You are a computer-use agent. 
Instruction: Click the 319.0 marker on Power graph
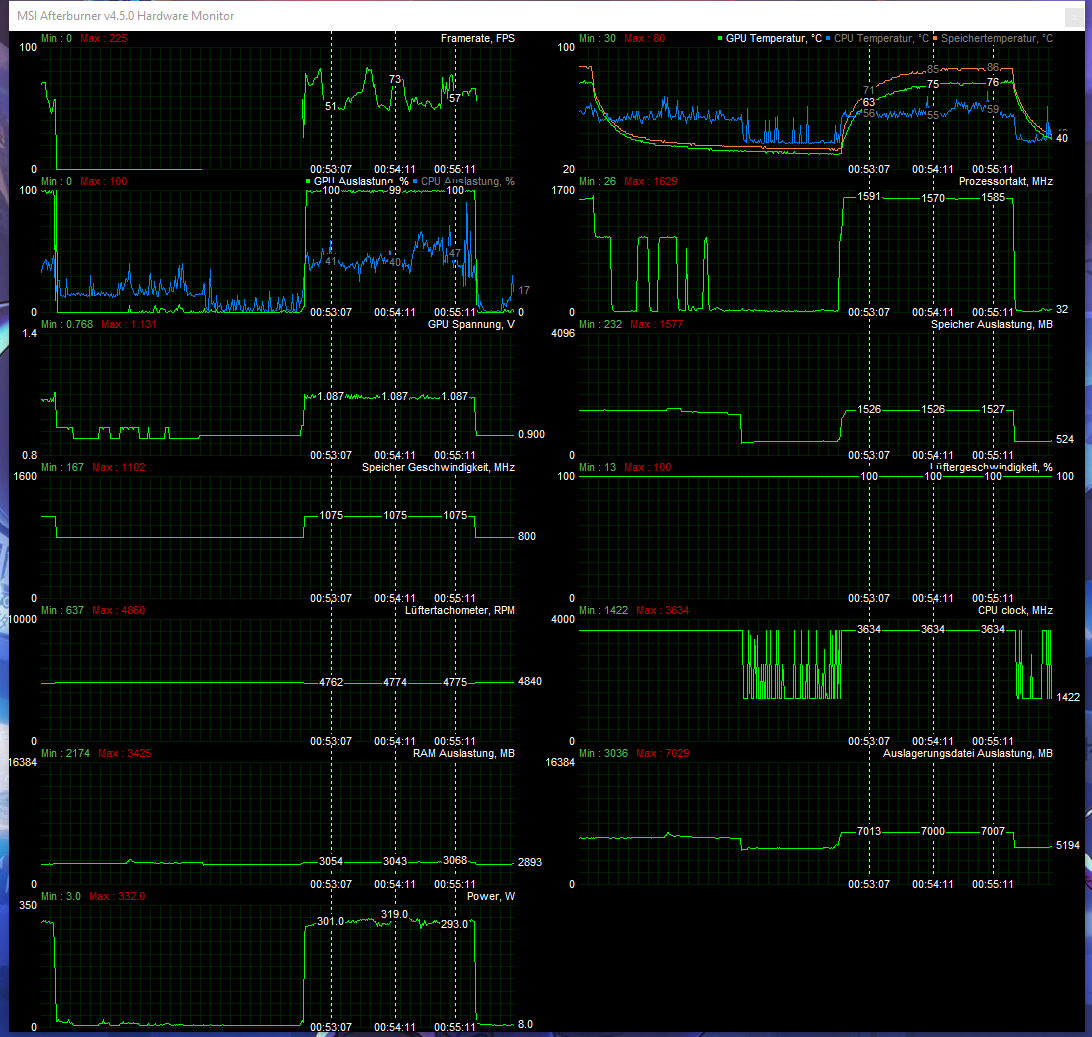(x=394, y=914)
